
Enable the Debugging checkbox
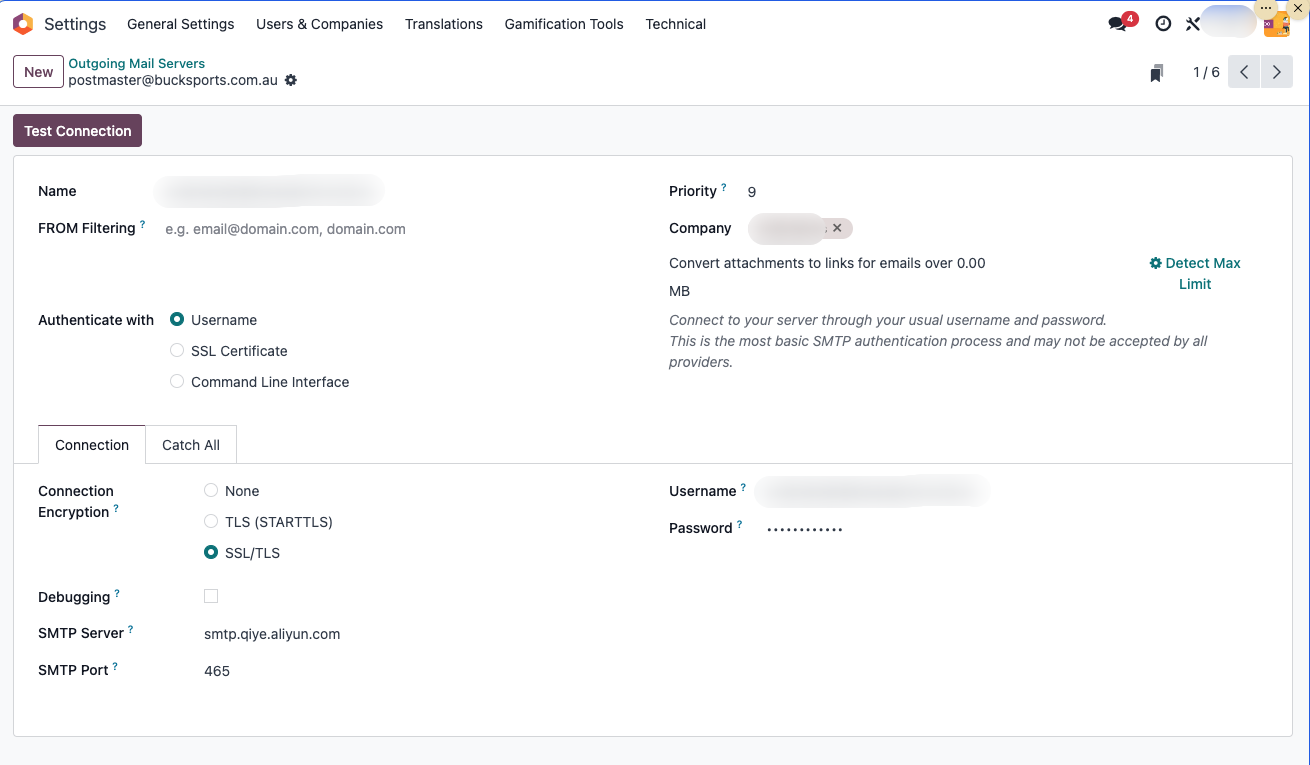pyautogui.click(x=211, y=596)
